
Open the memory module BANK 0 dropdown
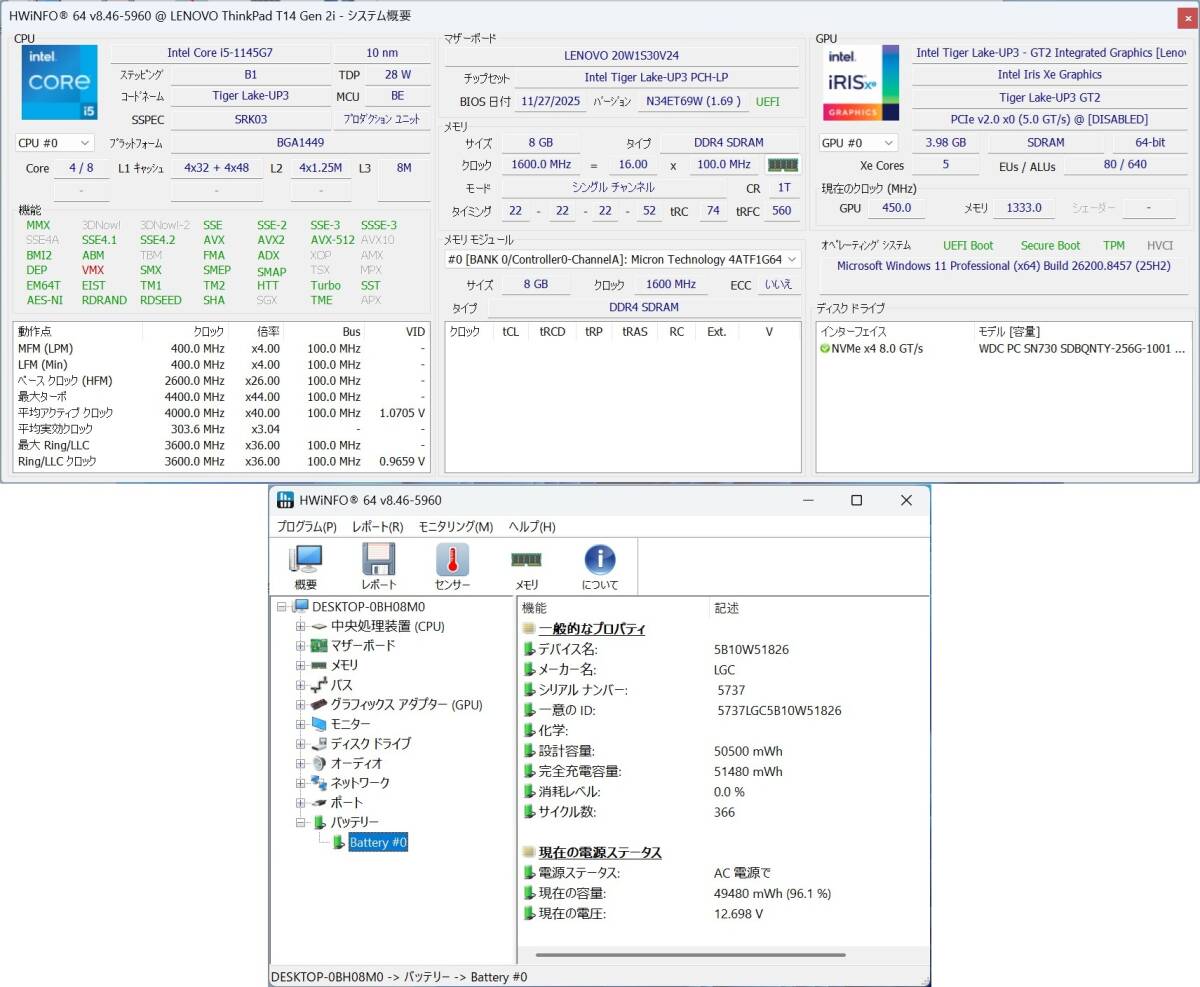pyautogui.click(x=623, y=259)
